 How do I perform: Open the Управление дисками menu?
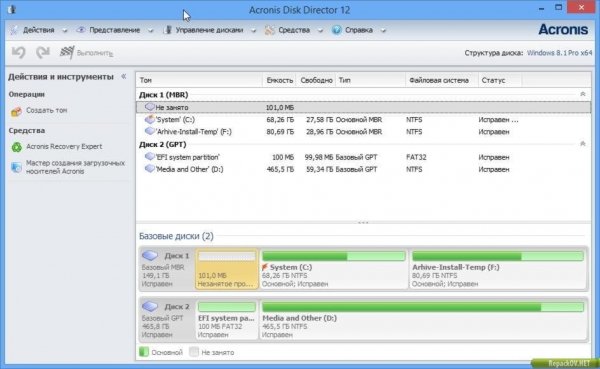coord(209,30)
